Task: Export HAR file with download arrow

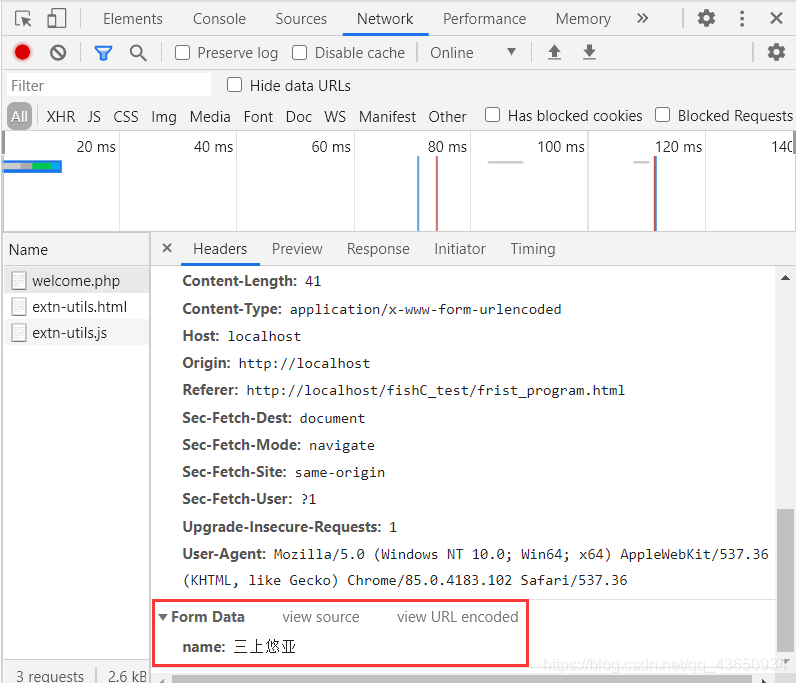Action: (589, 52)
